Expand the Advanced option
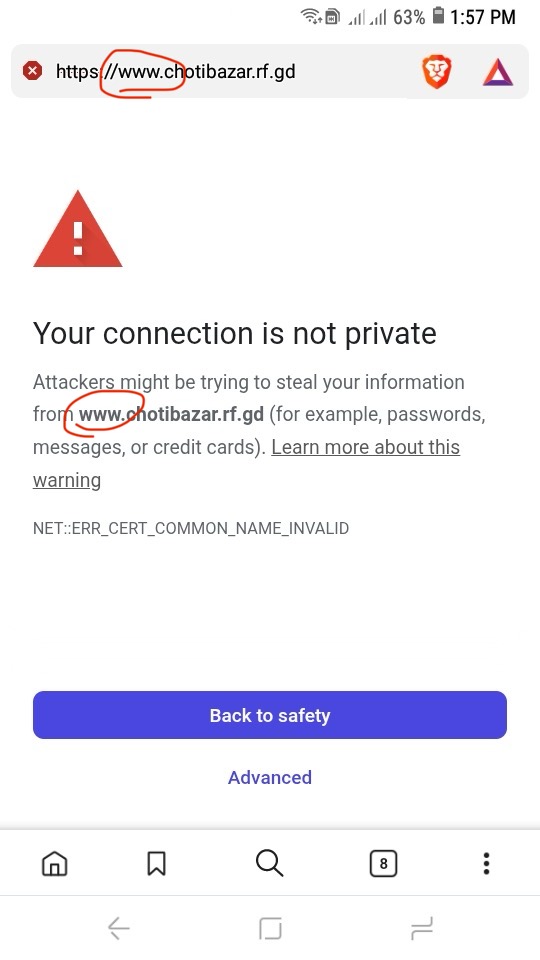This screenshot has width=540, height=960. (x=270, y=777)
